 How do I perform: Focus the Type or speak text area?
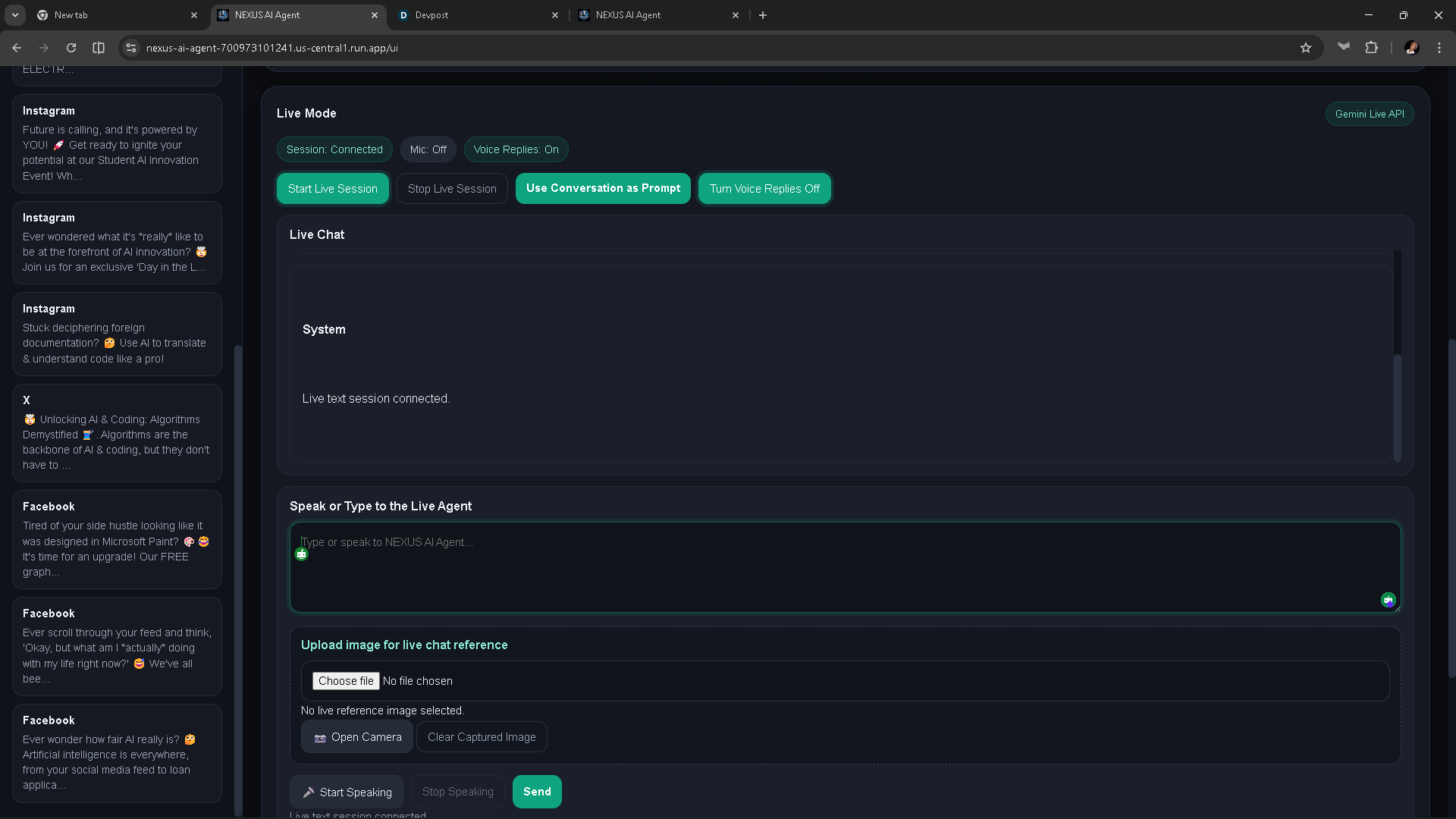click(x=834, y=569)
